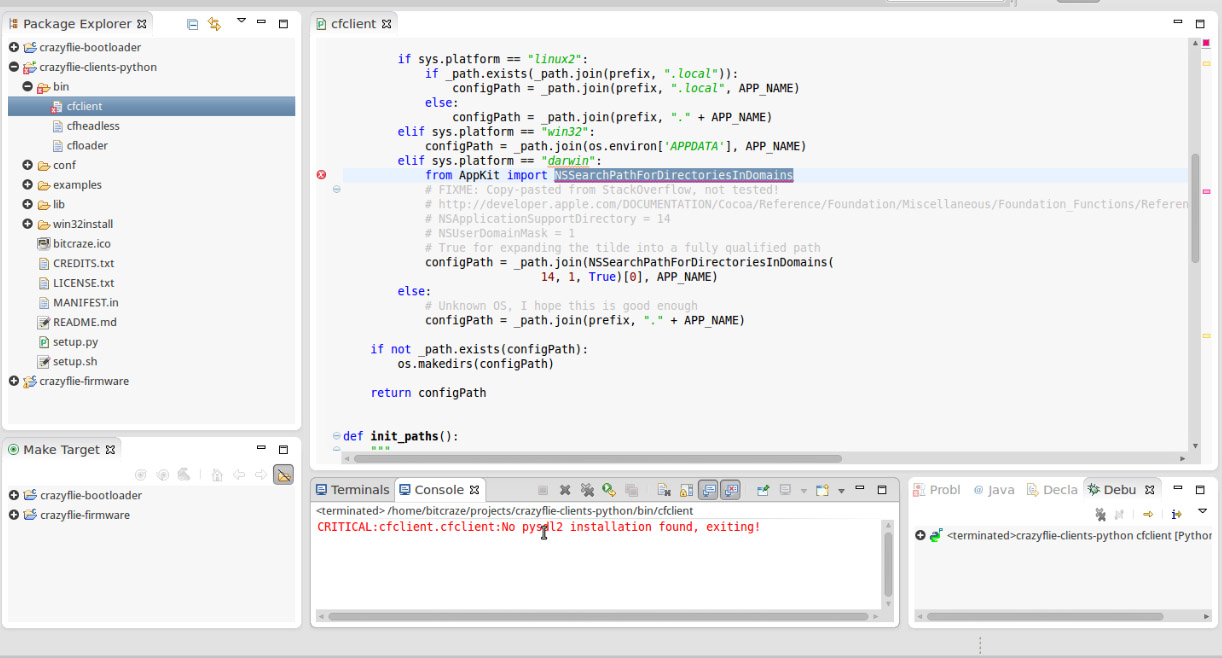Viewport: 1222px width, 658px height.
Task: Open Package Explorer view menu dropdown
Action: pos(241,21)
